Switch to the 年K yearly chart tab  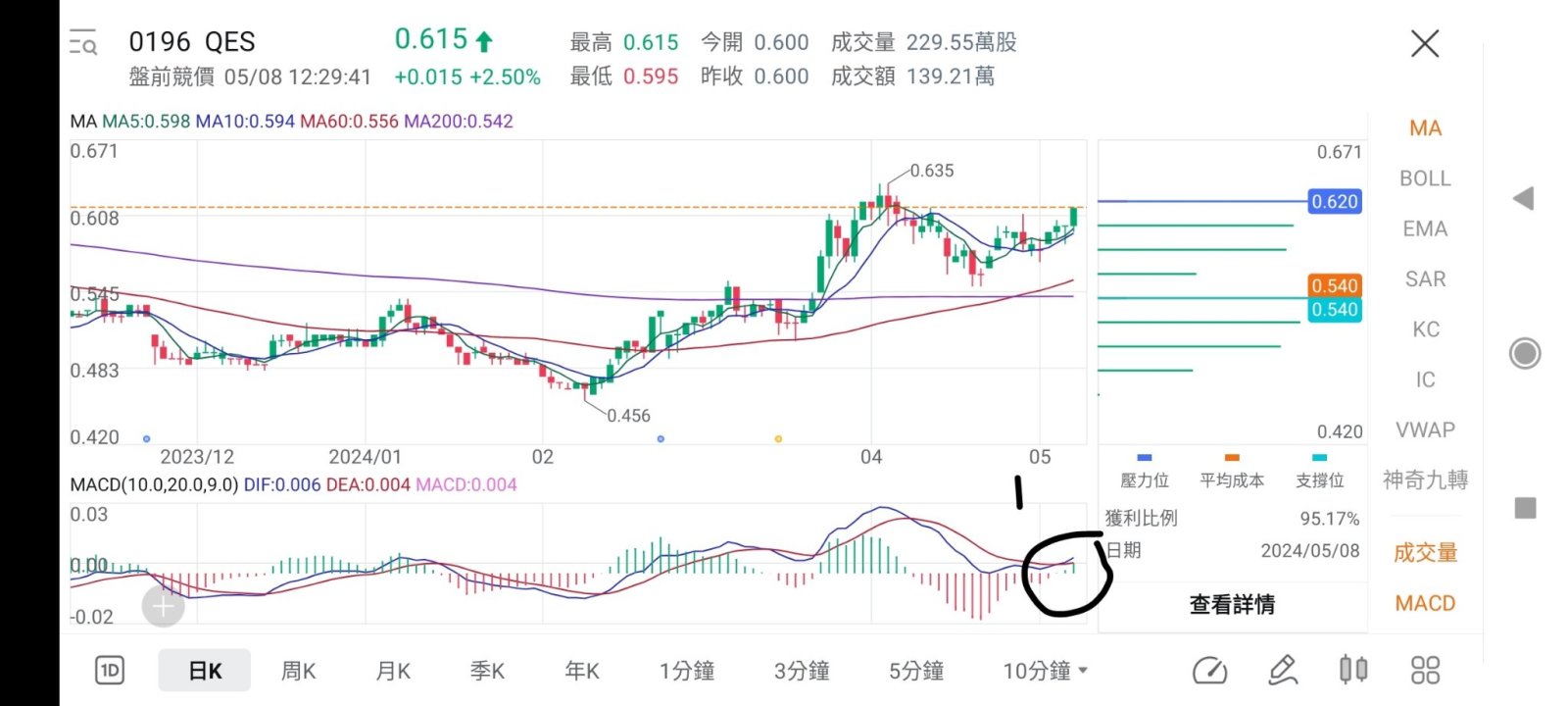(x=581, y=671)
